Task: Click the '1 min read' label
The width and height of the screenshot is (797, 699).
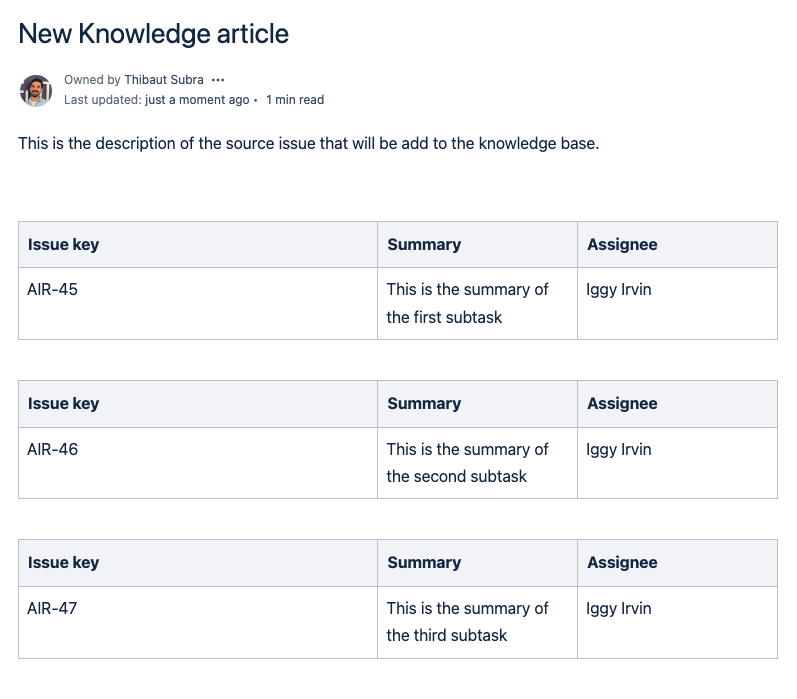Action: (295, 100)
